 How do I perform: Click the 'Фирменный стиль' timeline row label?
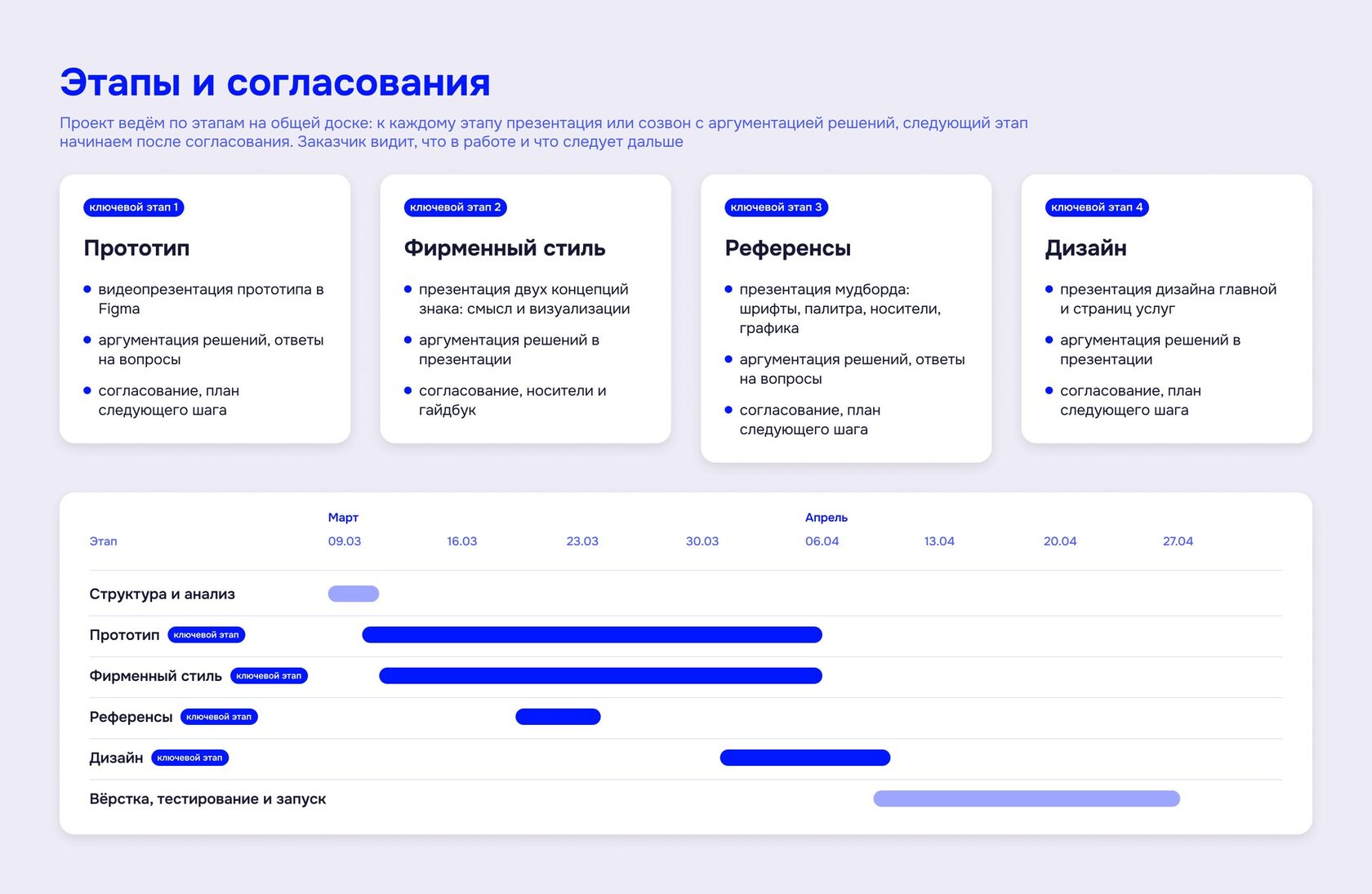click(156, 676)
